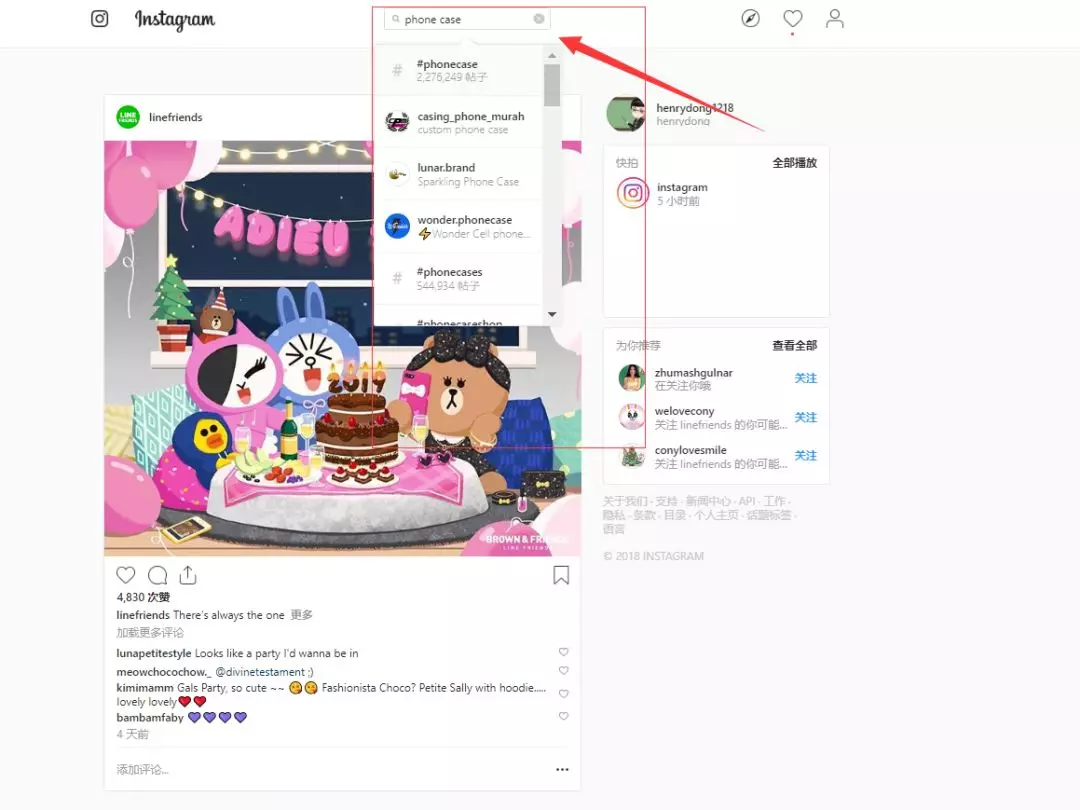Share the post via the arrow icon
Viewport: 1080px width, 810px height.
[x=188, y=575]
